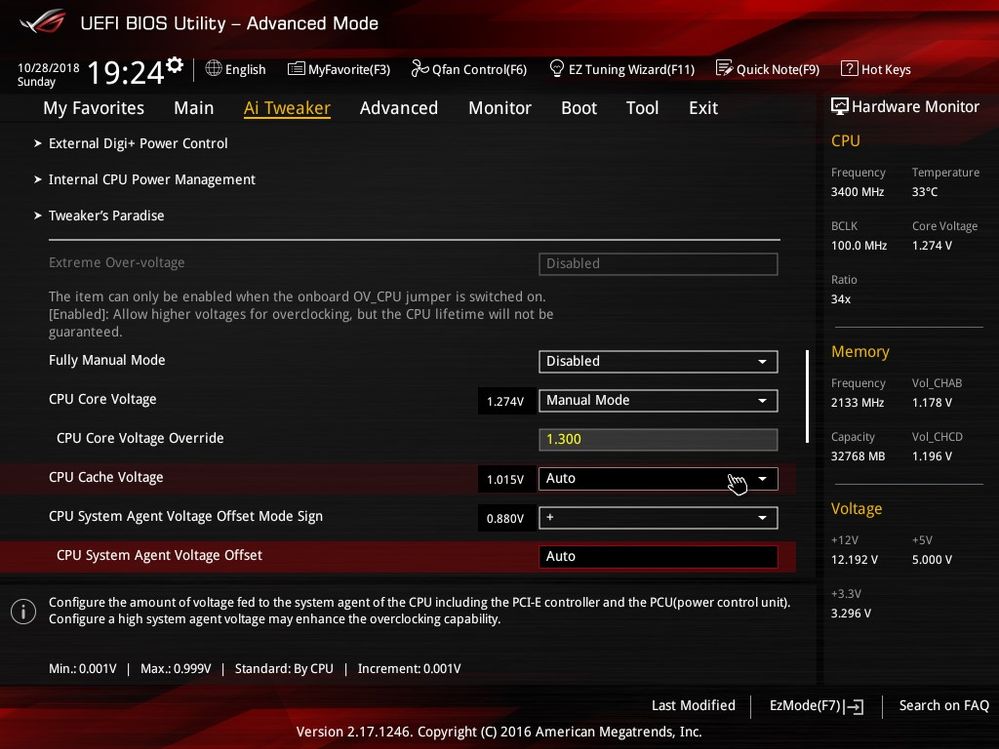
Task: Open Qfan Control(F6)
Action: 479,69
